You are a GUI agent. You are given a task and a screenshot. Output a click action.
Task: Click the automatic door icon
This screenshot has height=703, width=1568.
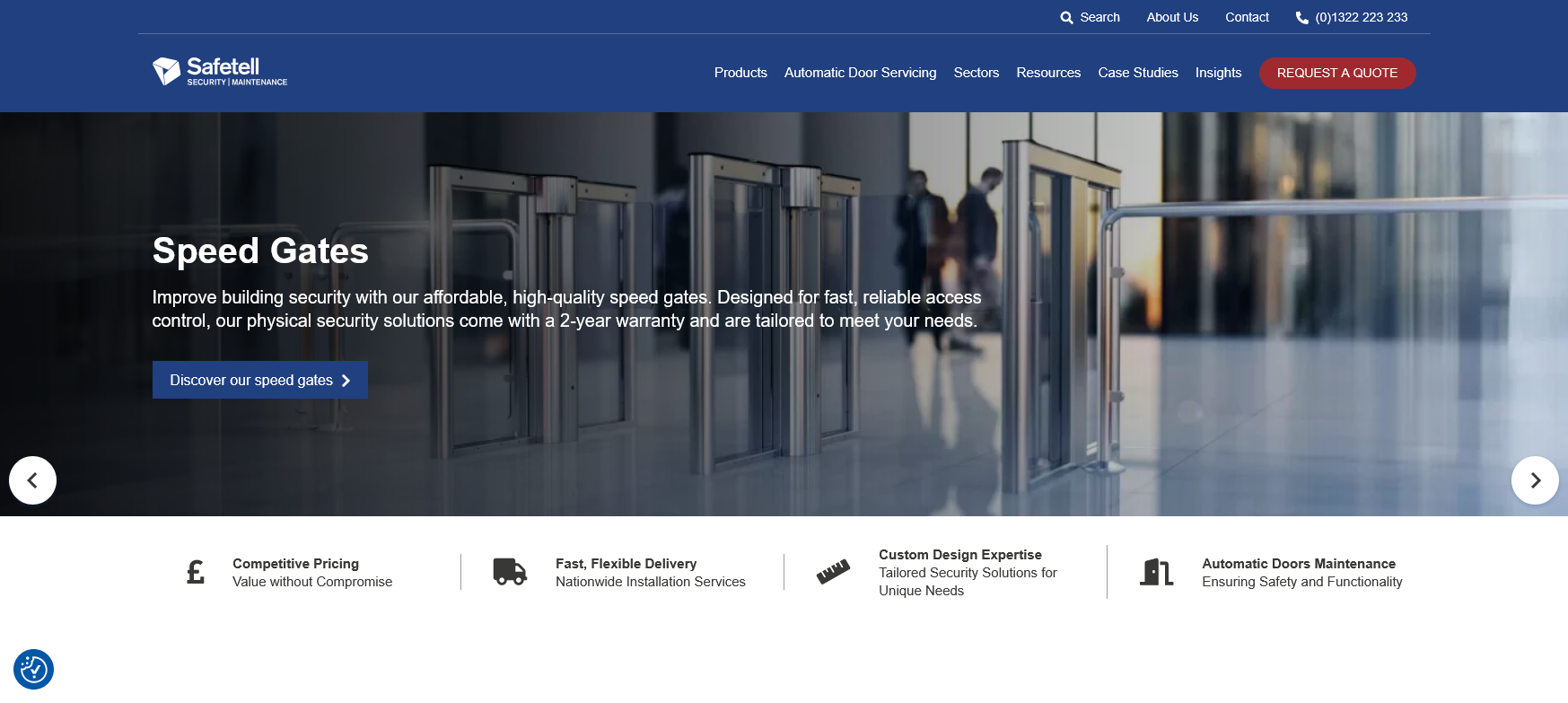(1156, 572)
